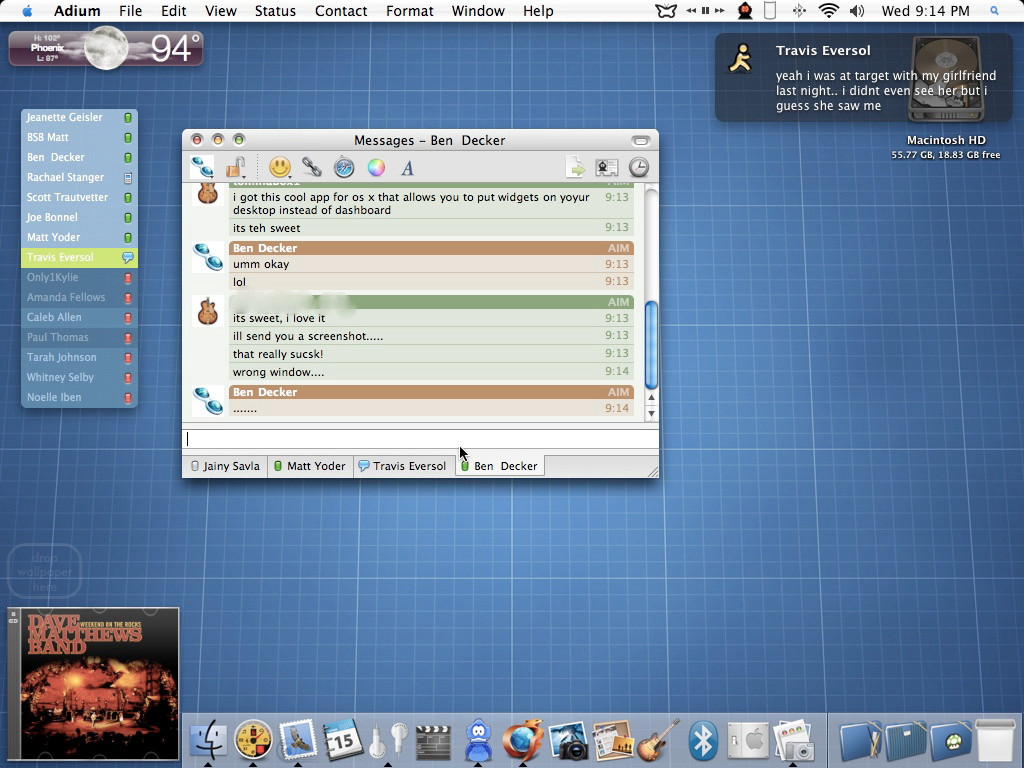The width and height of the screenshot is (1024, 768).
Task: Select Ben Decker in contact list
Action: tap(79, 157)
